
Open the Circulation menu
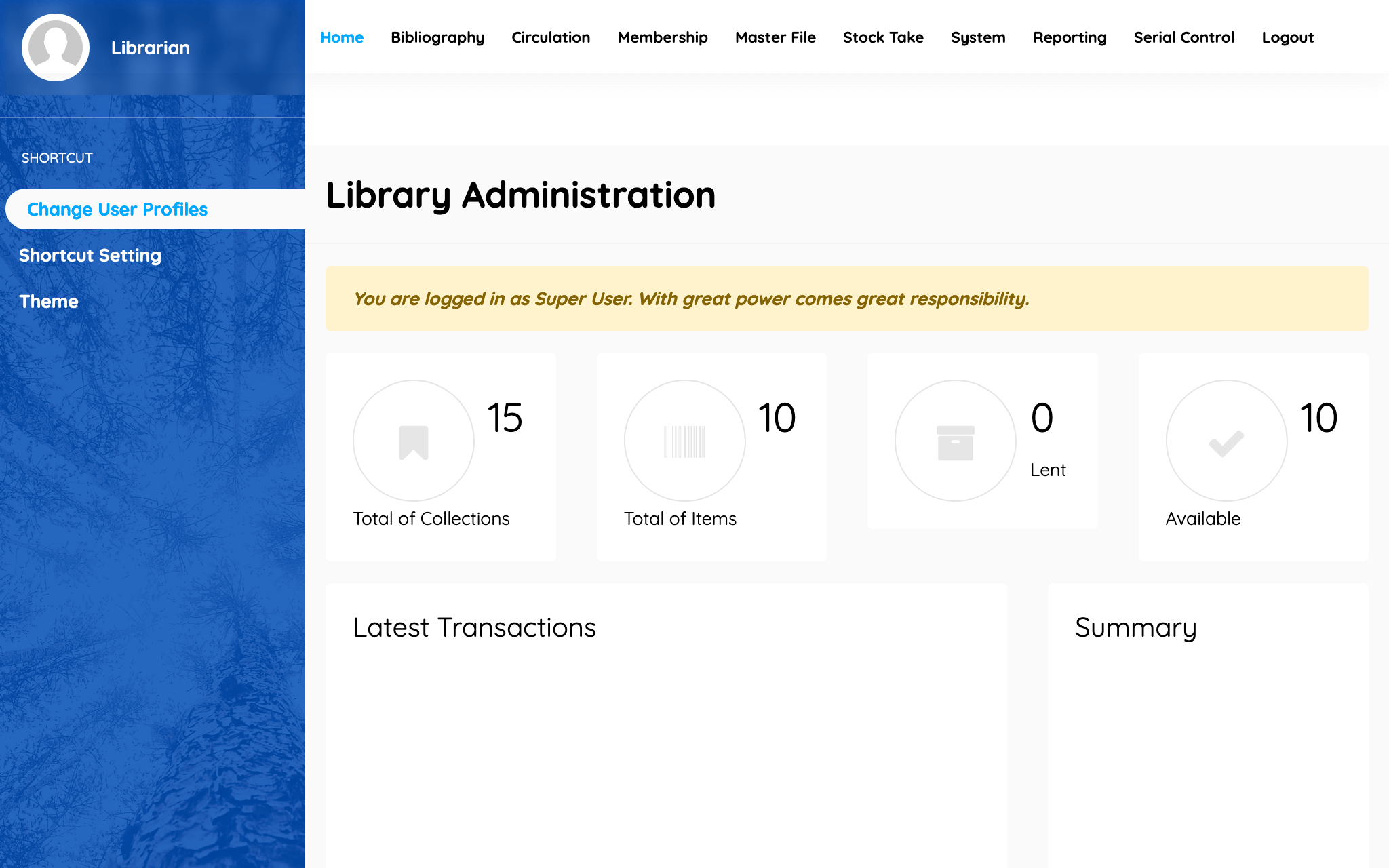[551, 37]
